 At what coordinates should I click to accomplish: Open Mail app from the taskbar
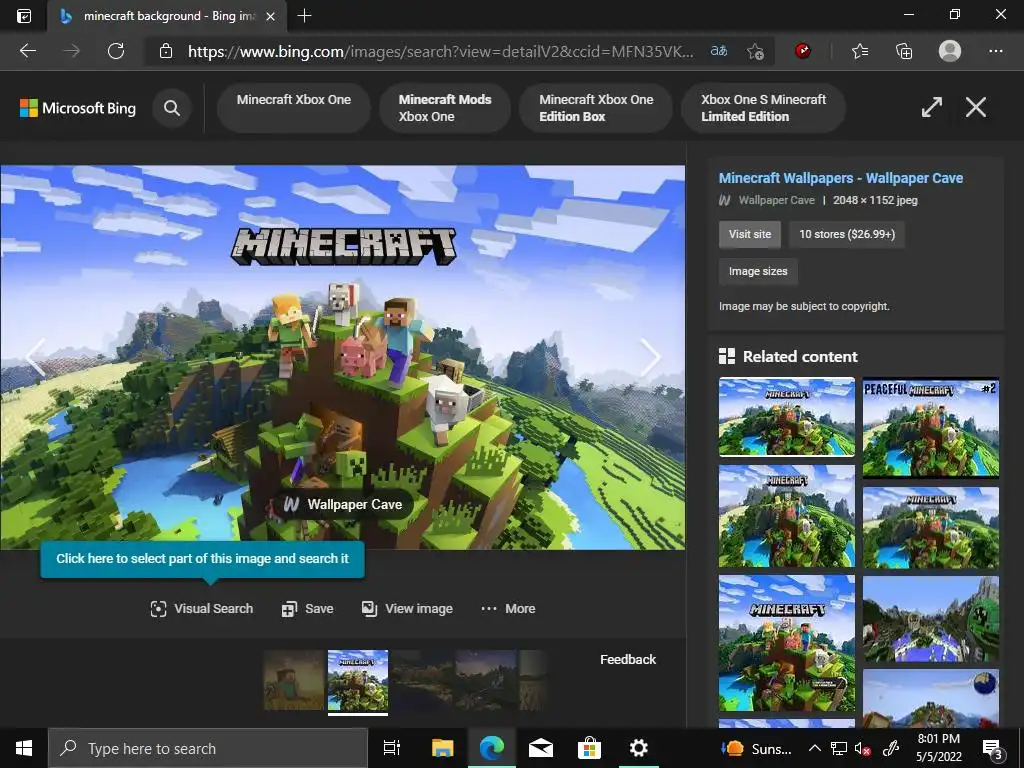pyautogui.click(x=541, y=748)
